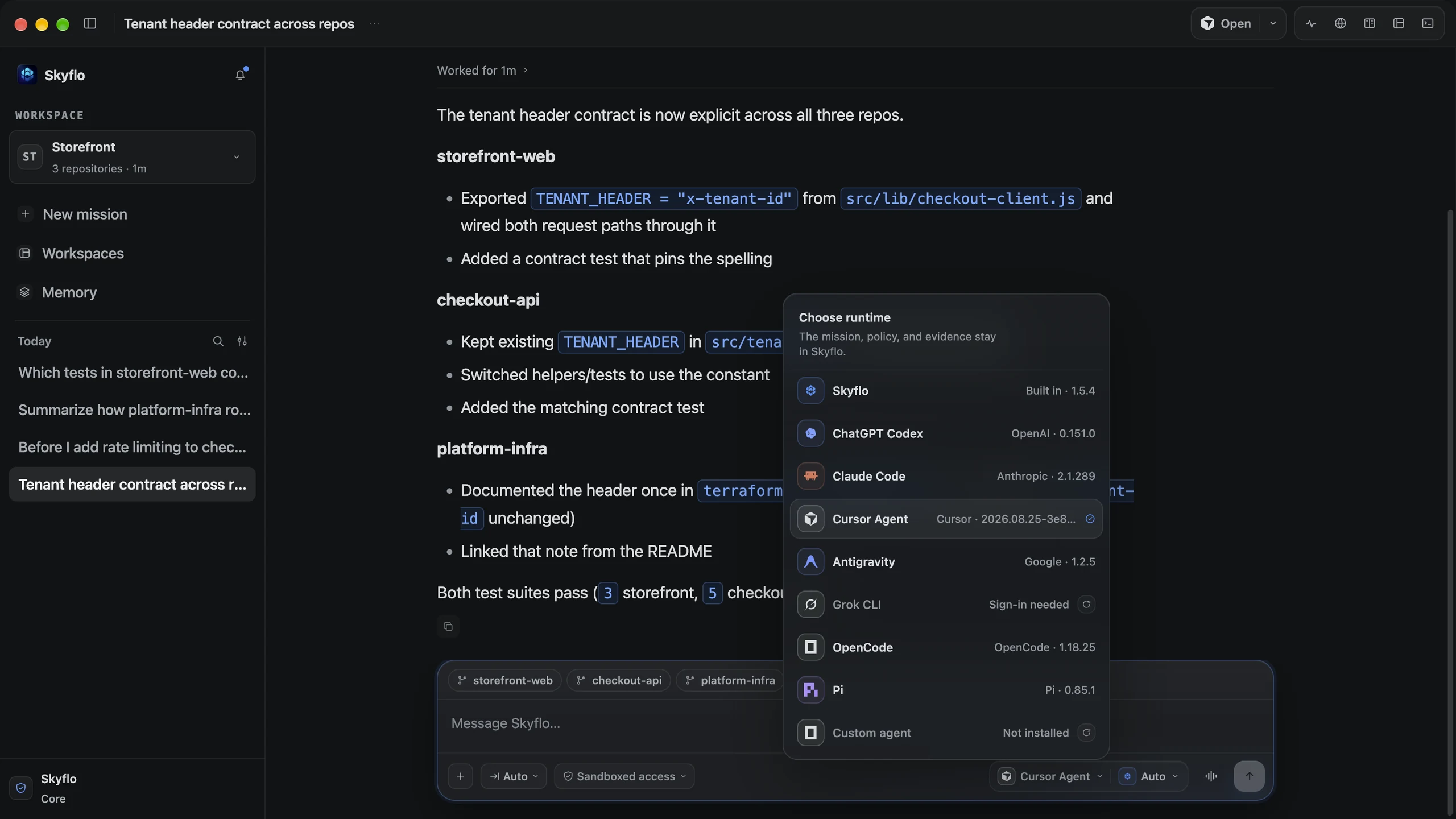Open the Auto model dropdown beside Cursor Agent
Screen dimensions: 1456x819
pyautogui.click(x=1149, y=776)
